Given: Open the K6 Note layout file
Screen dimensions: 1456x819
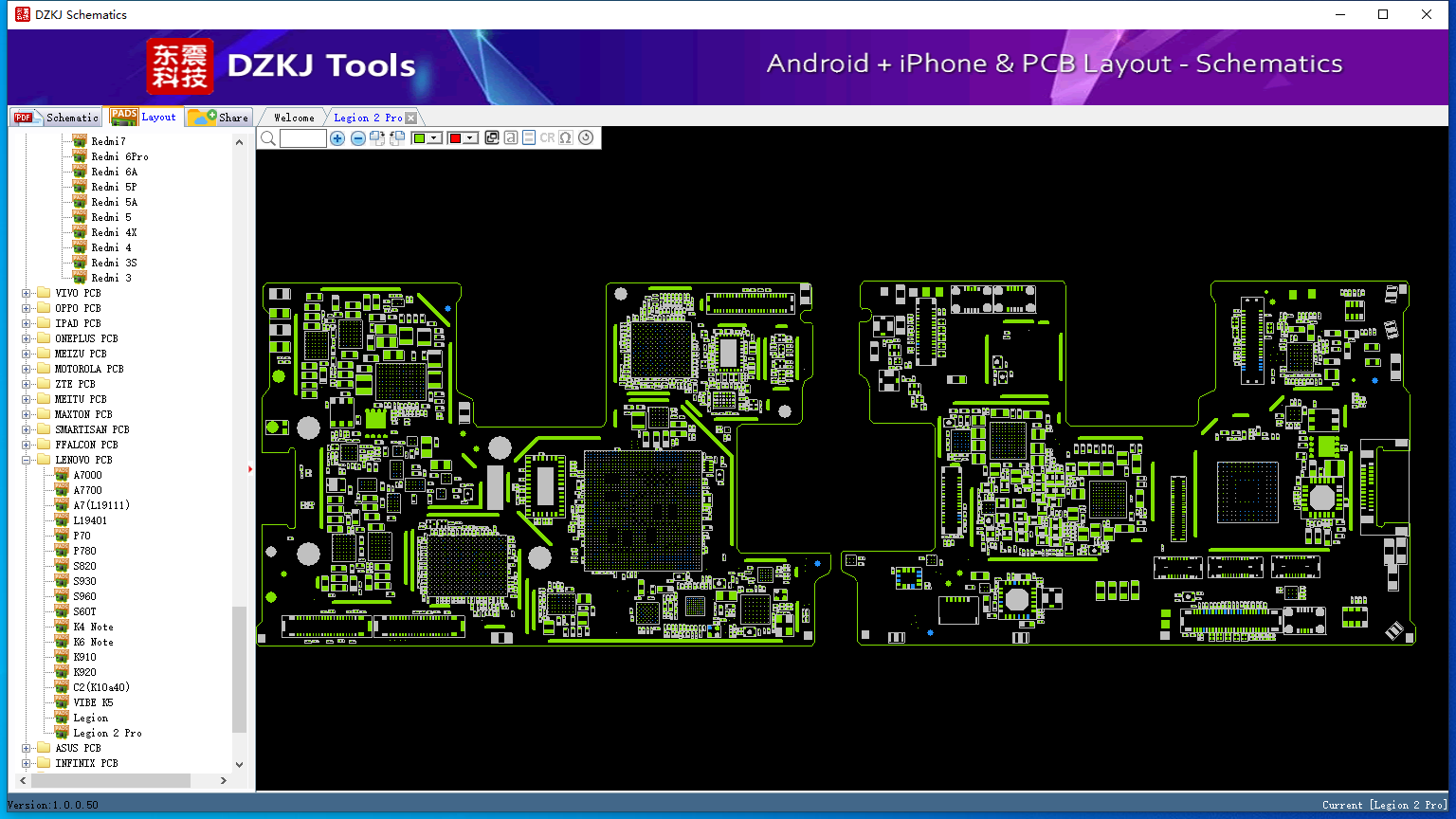Looking at the screenshot, I should 93,642.
